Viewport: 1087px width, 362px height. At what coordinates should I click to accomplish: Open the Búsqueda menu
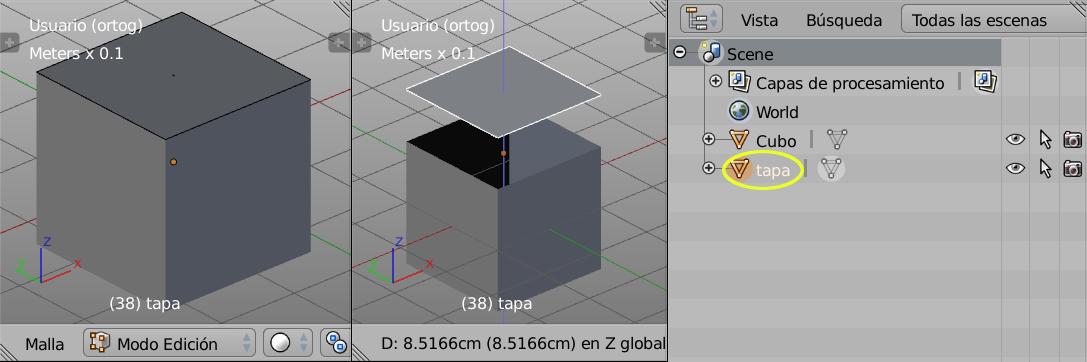[x=844, y=20]
